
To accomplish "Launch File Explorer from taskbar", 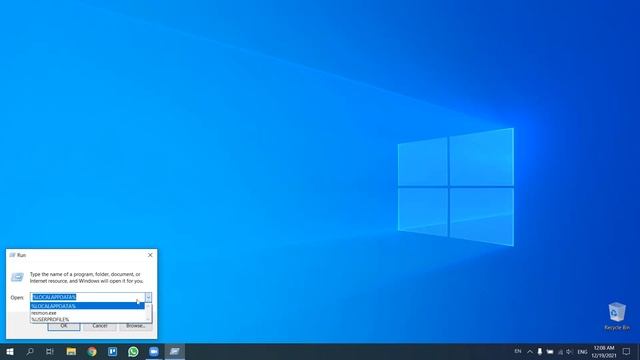I will [x=71, y=351].
